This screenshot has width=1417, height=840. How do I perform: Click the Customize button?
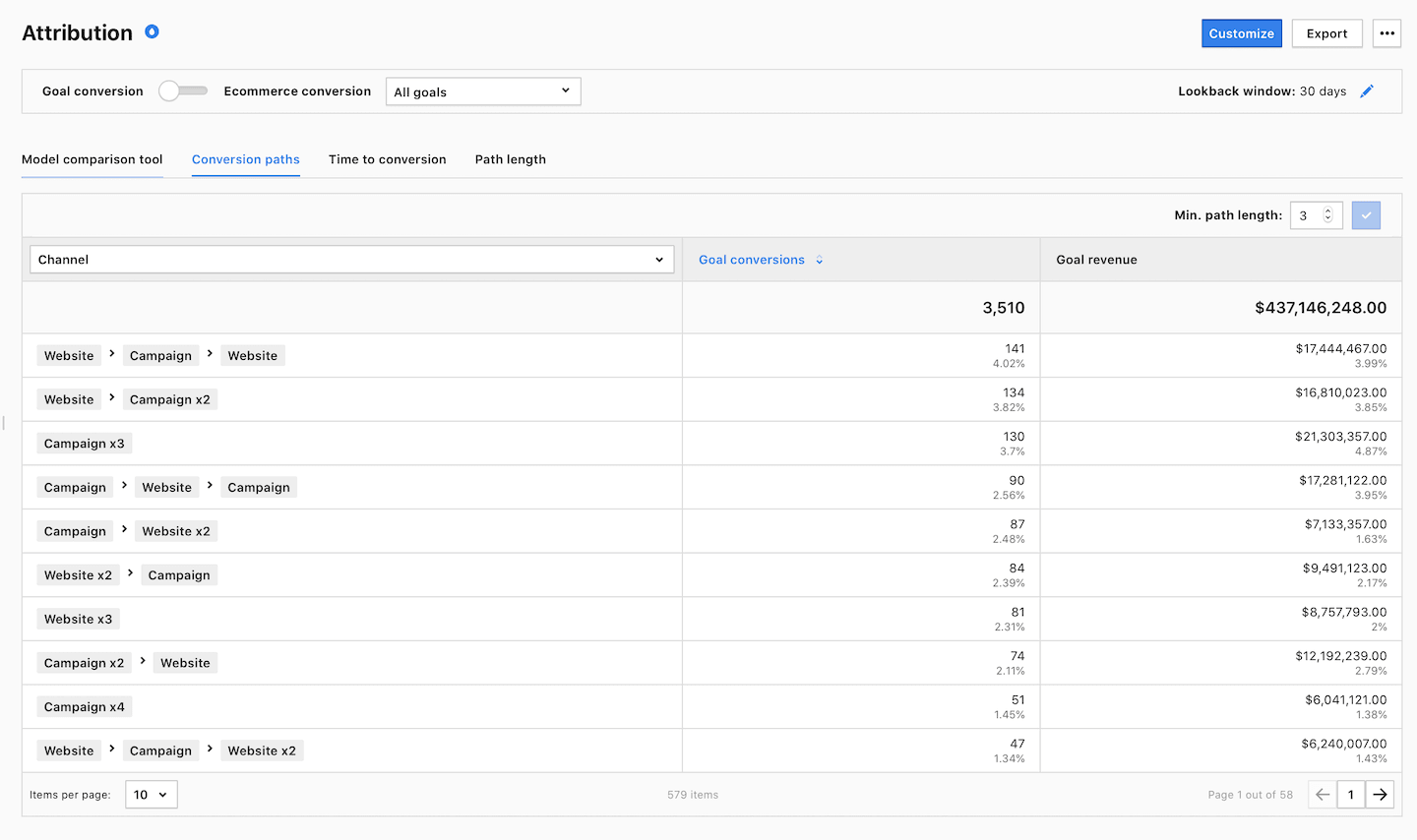pyautogui.click(x=1241, y=33)
